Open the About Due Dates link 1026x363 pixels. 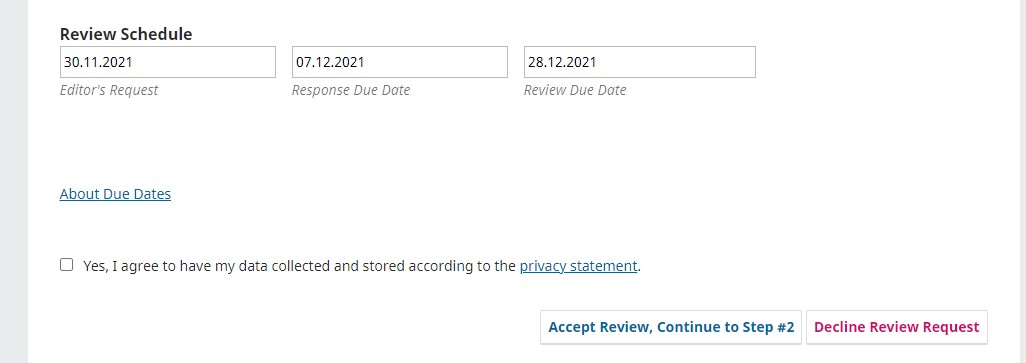click(115, 194)
